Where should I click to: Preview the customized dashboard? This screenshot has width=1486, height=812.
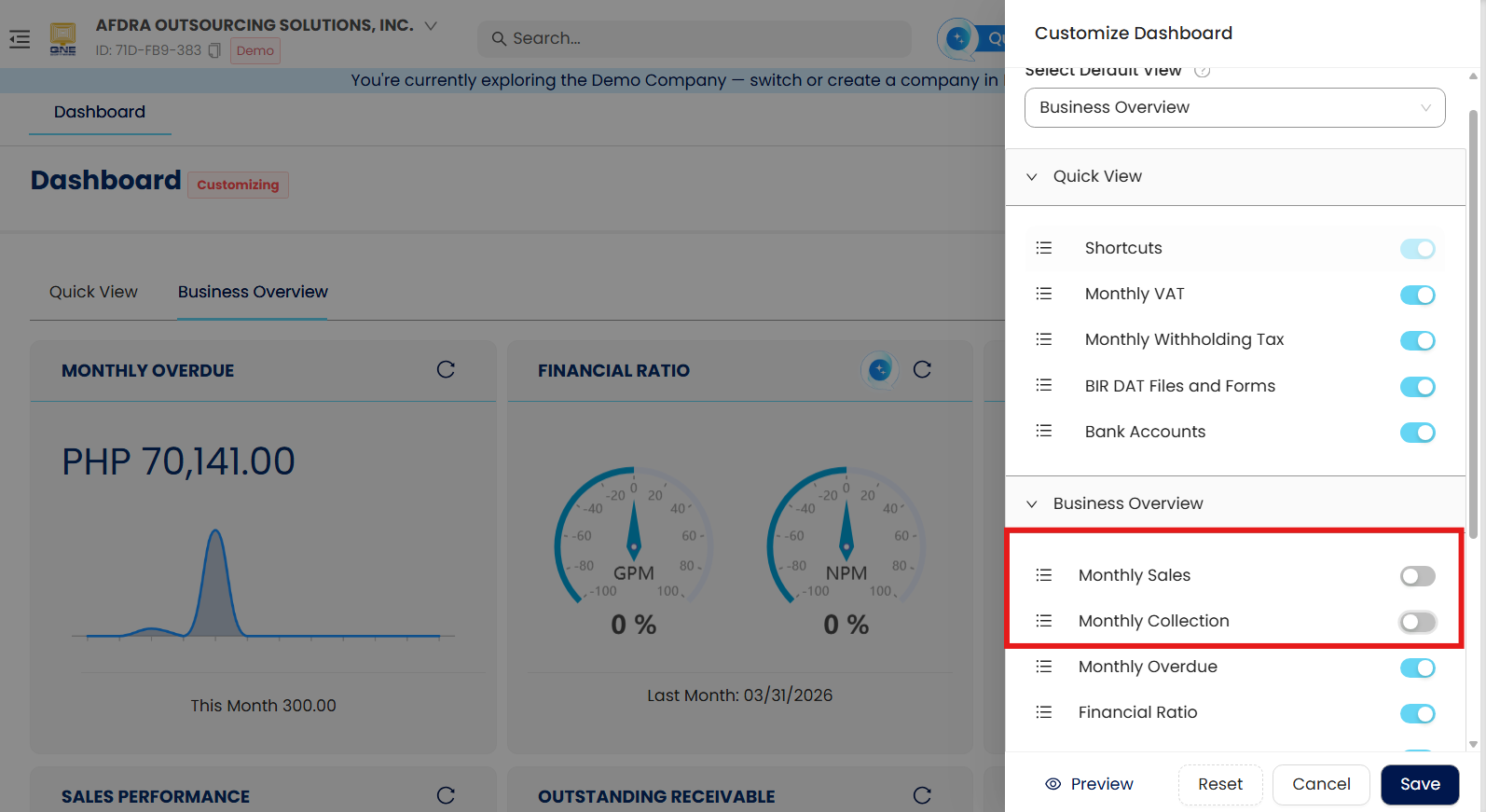pyautogui.click(x=1090, y=784)
